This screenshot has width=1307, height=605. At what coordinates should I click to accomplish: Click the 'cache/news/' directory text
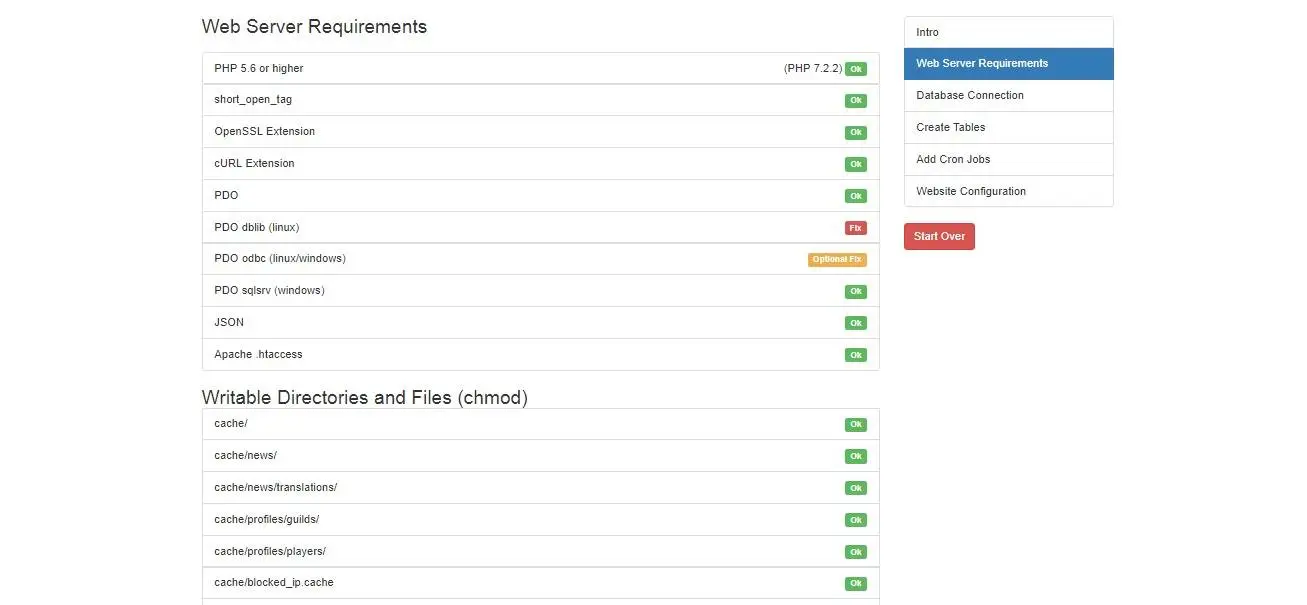click(x=245, y=455)
